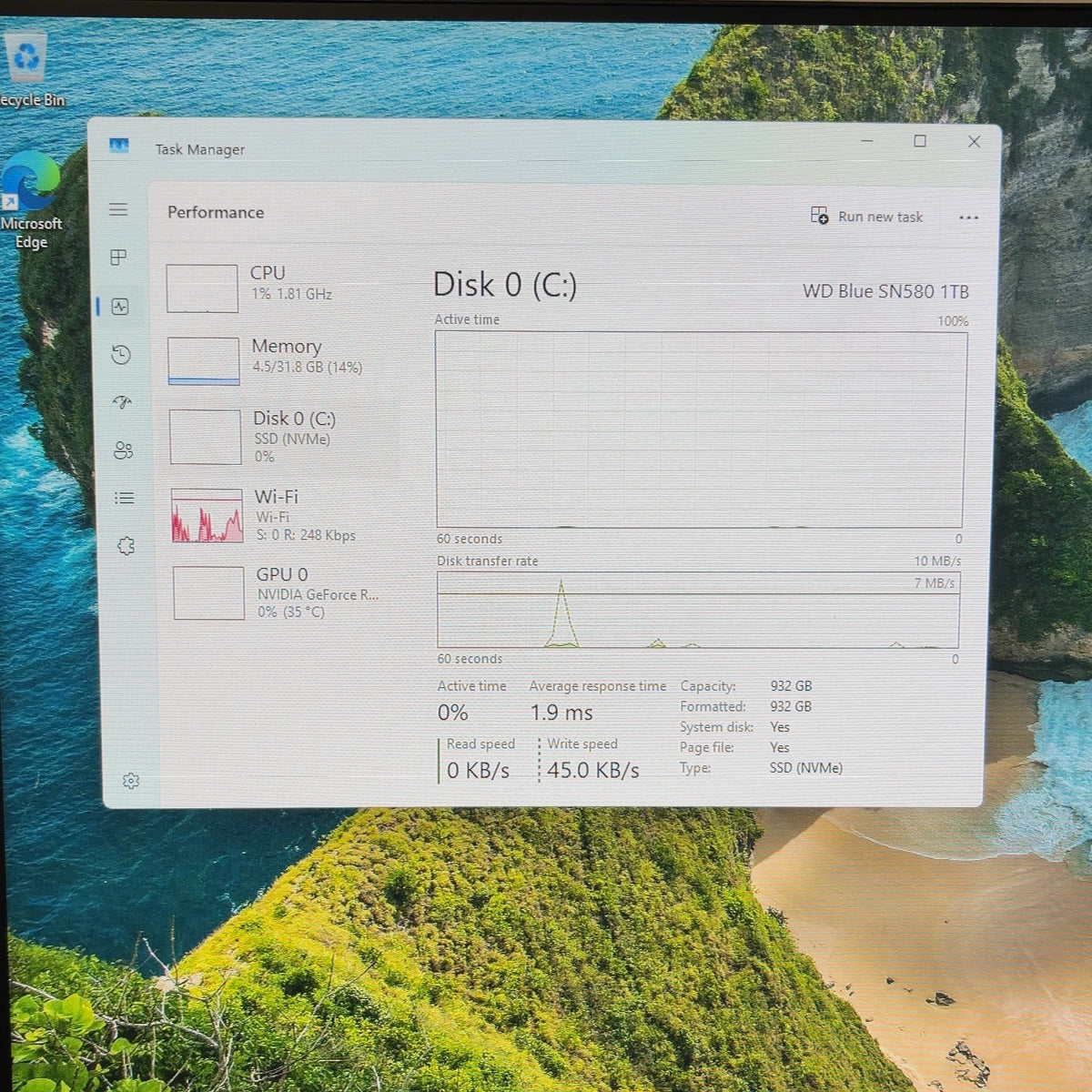Open the Services icon in sidebar
This screenshot has height=1092, width=1092.
tap(126, 546)
